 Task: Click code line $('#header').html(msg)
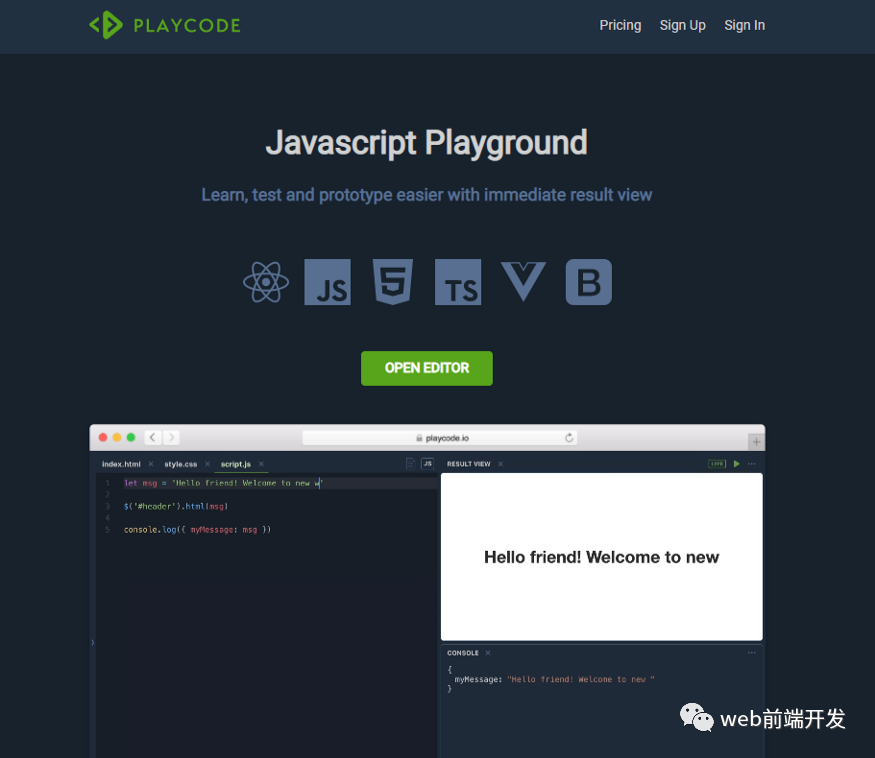point(176,507)
